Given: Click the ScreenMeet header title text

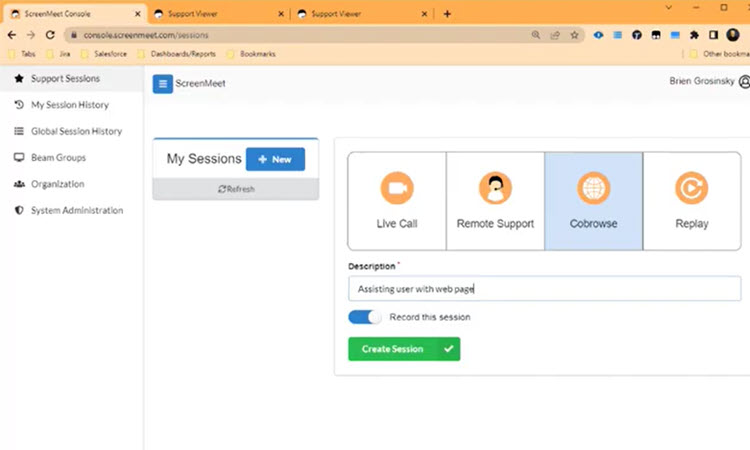Looking at the screenshot, I should [200, 83].
